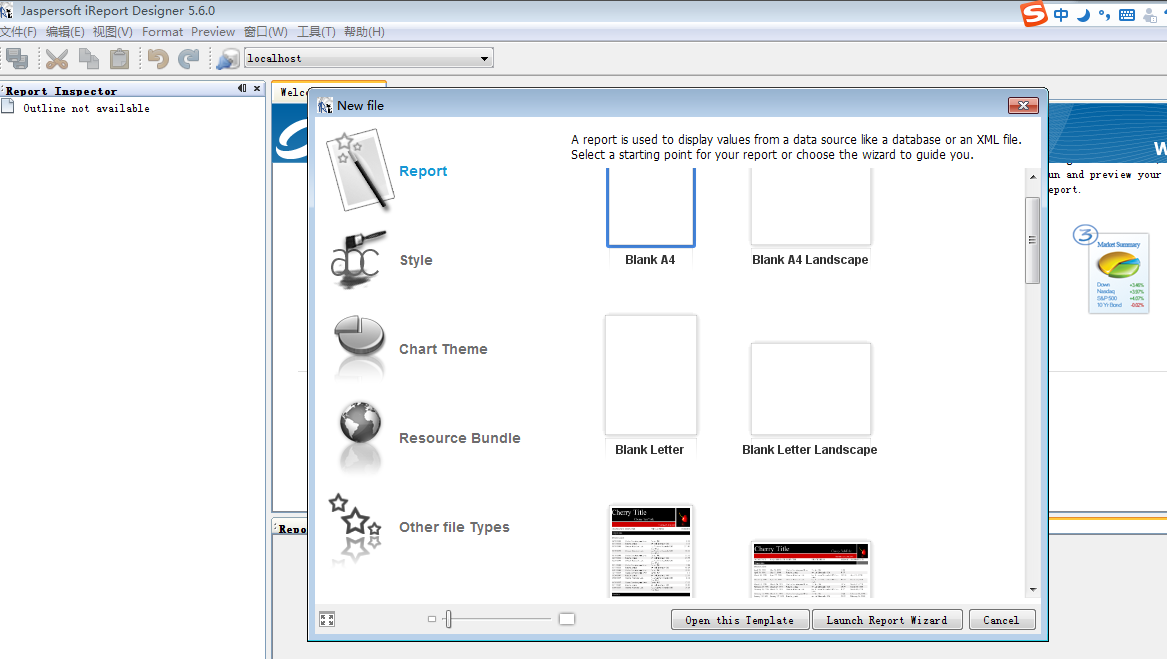Click the Redo arrow toolbar icon
The width and height of the screenshot is (1167, 659).
pyautogui.click(x=189, y=58)
